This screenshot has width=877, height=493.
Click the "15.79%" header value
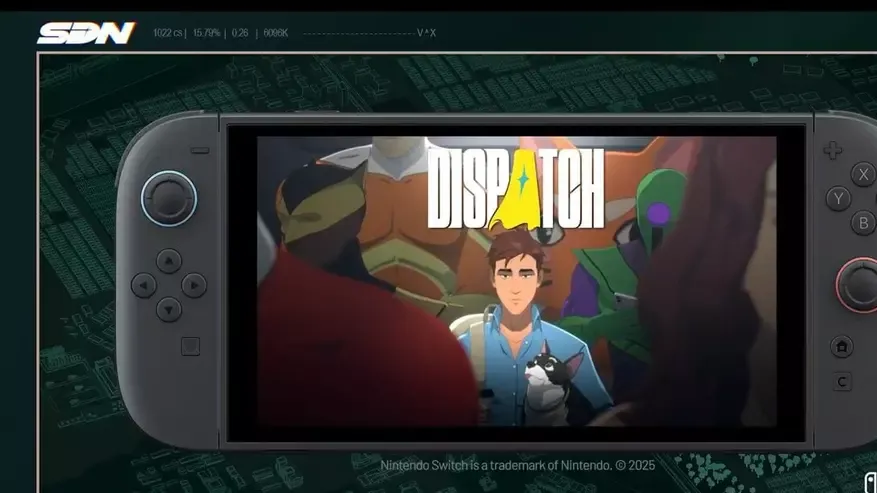click(x=207, y=33)
